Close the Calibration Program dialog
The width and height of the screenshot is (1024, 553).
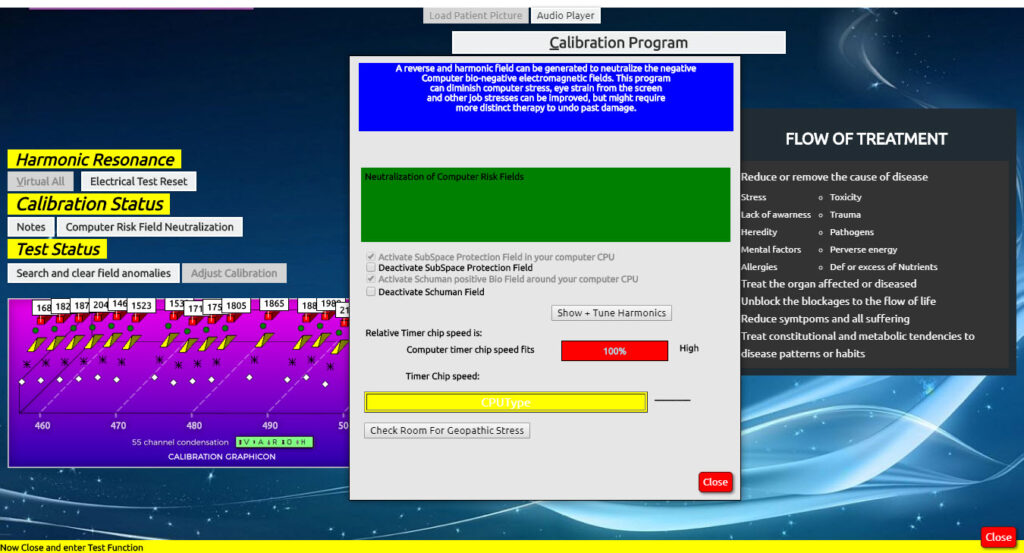coord(715,482)
